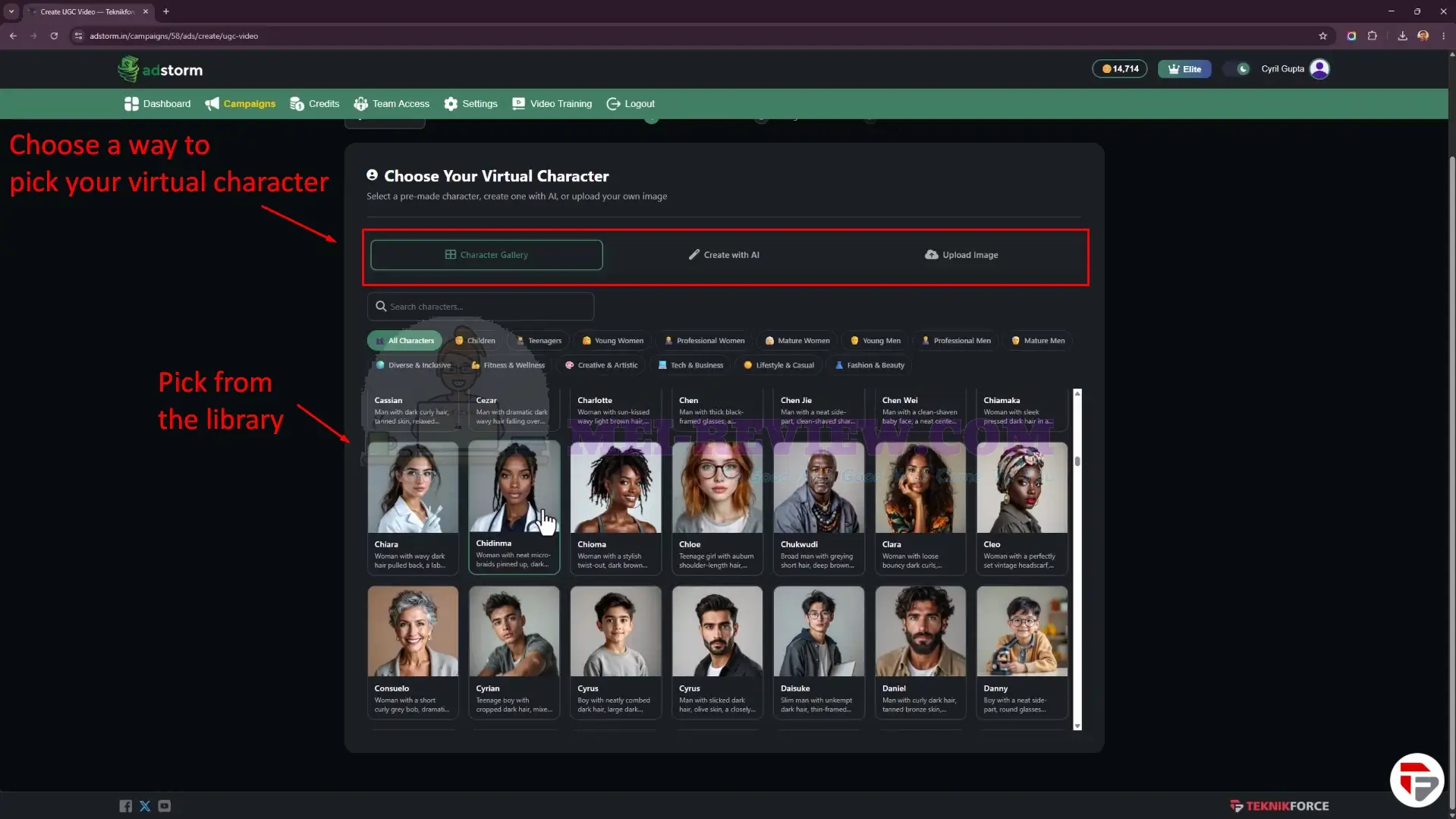
Task: Open Team Access page
Action: point(392,104)
